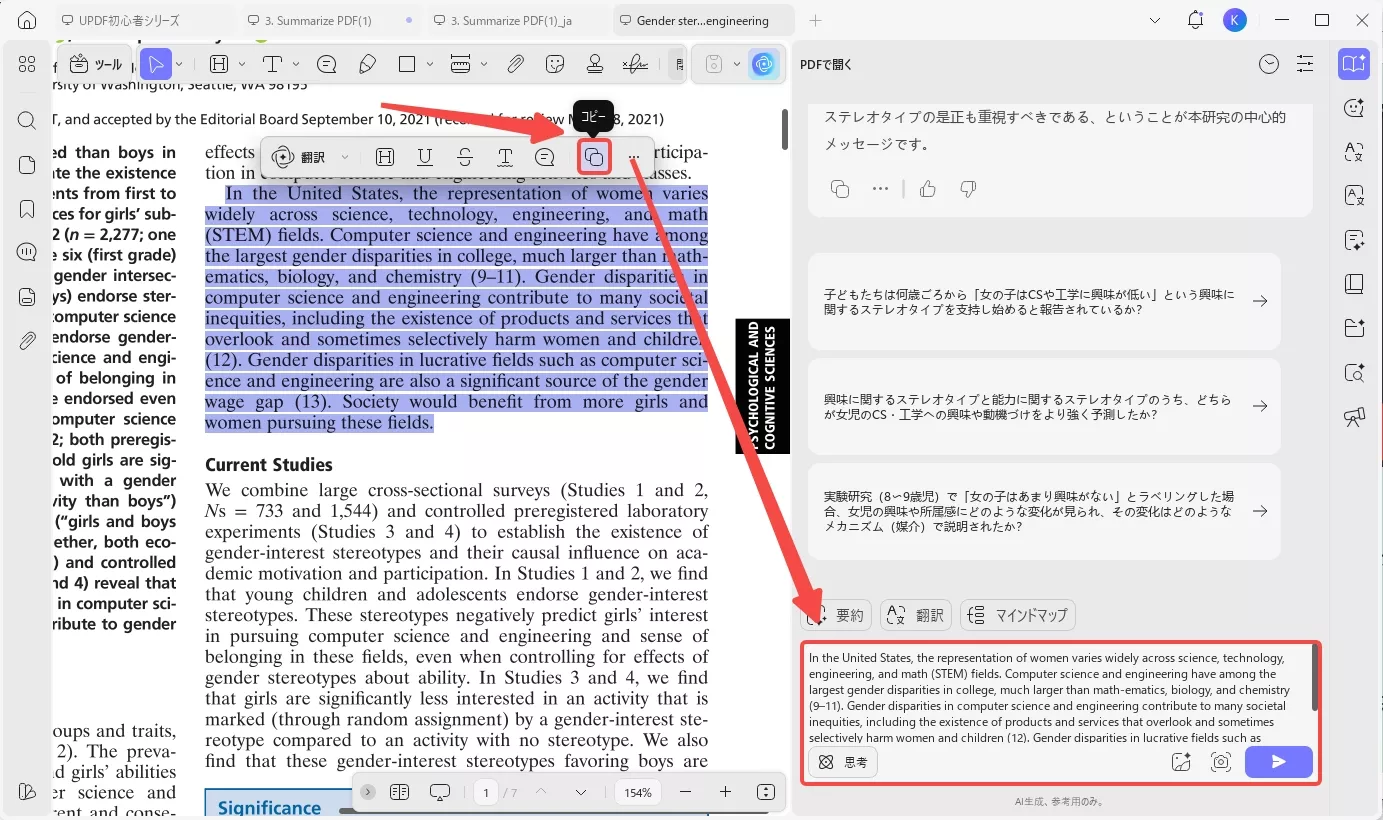Viewport: 1383px width, 820px height.
Task: Open the notifications bell
Action: [1195, 20]
